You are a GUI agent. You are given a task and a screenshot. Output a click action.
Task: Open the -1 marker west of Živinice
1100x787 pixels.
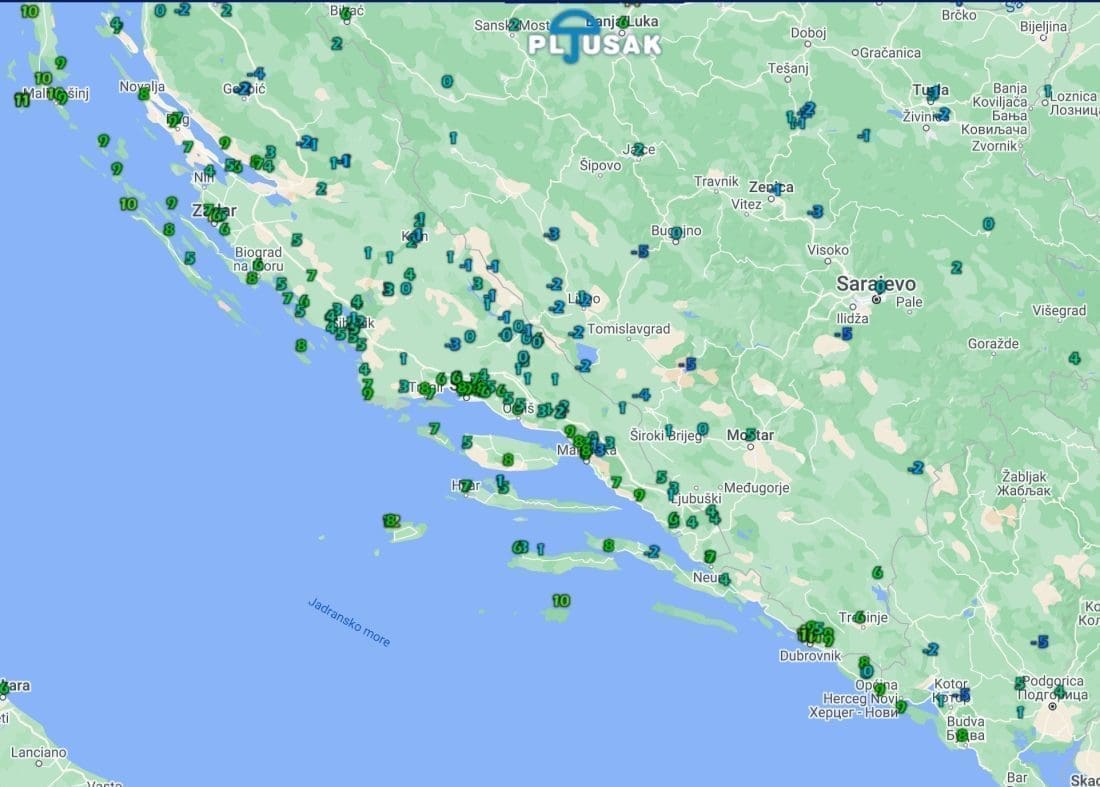(863, 135)
